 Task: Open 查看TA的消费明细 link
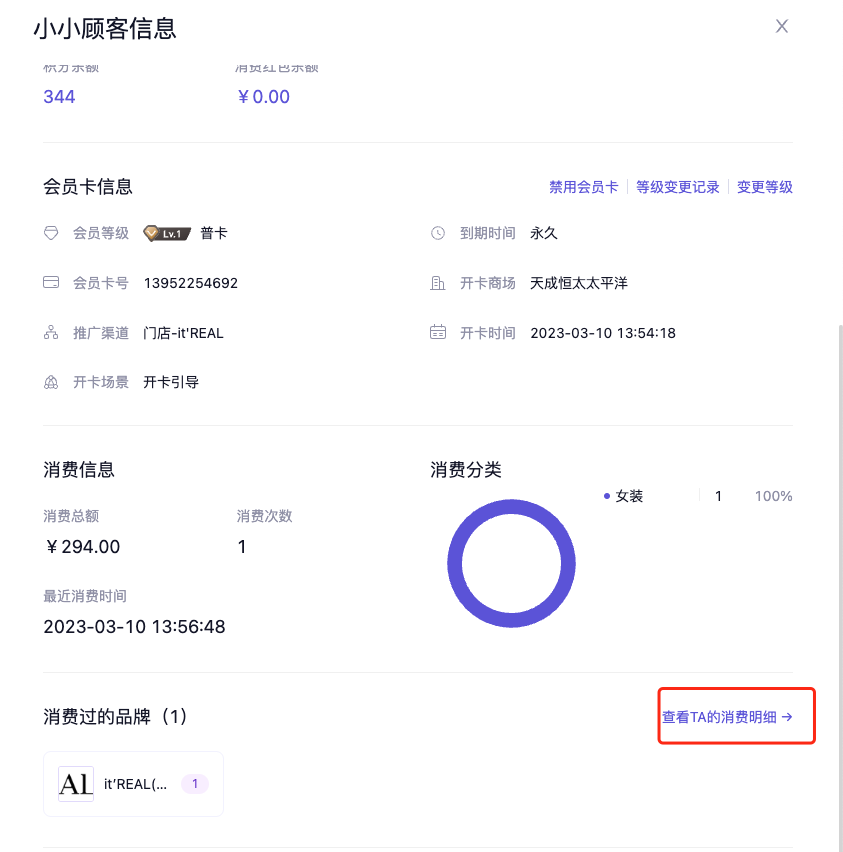pyautogui.click(x=727, y=717)
